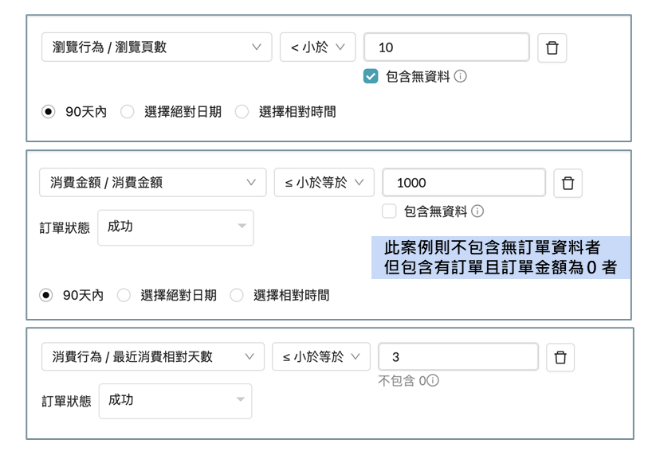660x458 pixels.
Task: Open the 消費金額 / 消費金額 dropdown
Action: click(153, 183)
